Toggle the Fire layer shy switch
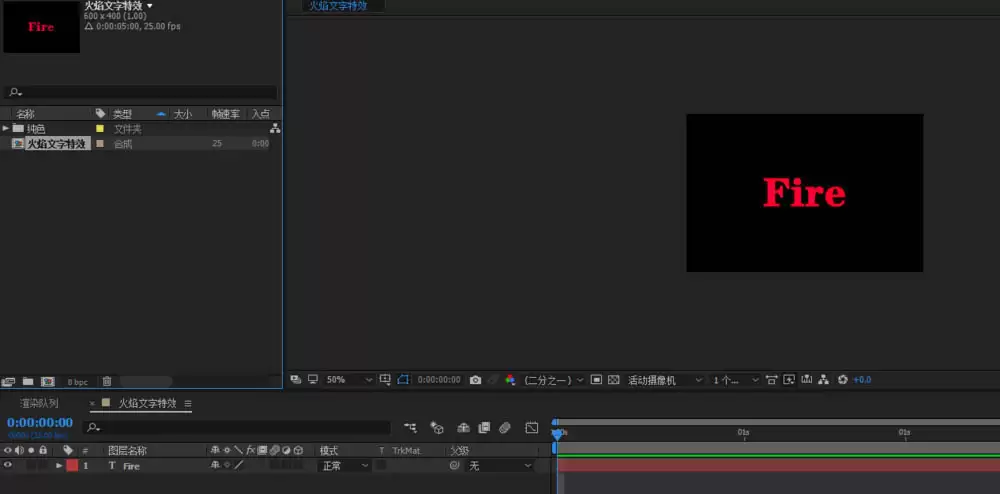The image size is (1000, 494). point(215,465)
